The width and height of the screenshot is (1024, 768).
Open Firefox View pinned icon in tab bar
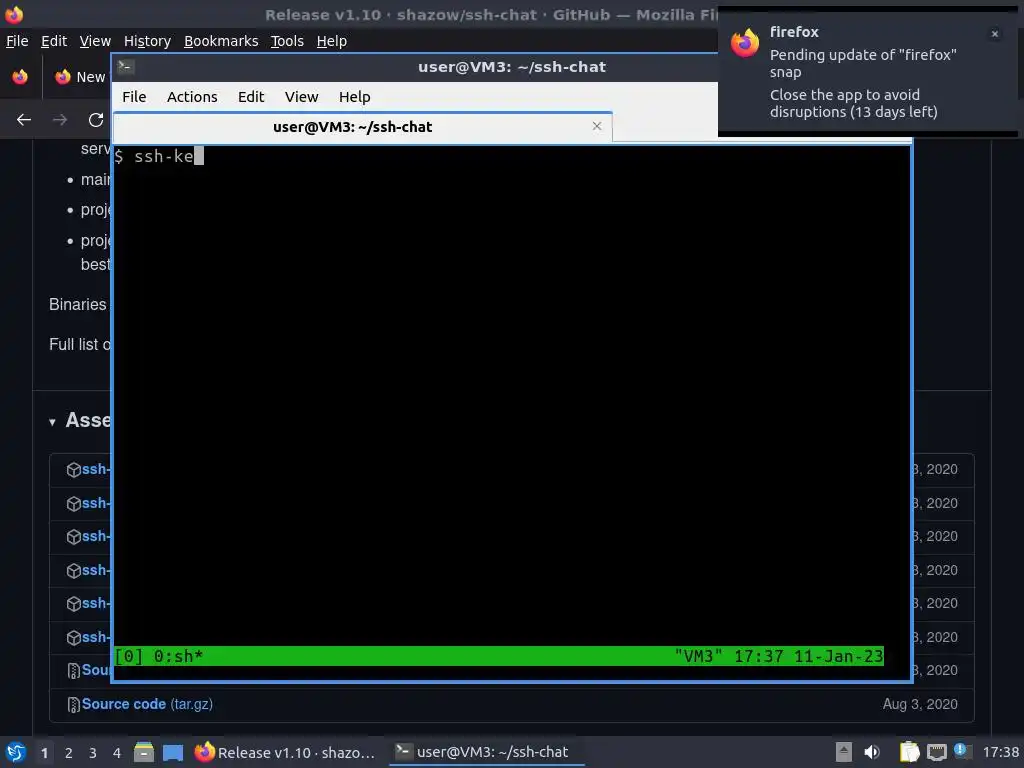coord(20,77)
